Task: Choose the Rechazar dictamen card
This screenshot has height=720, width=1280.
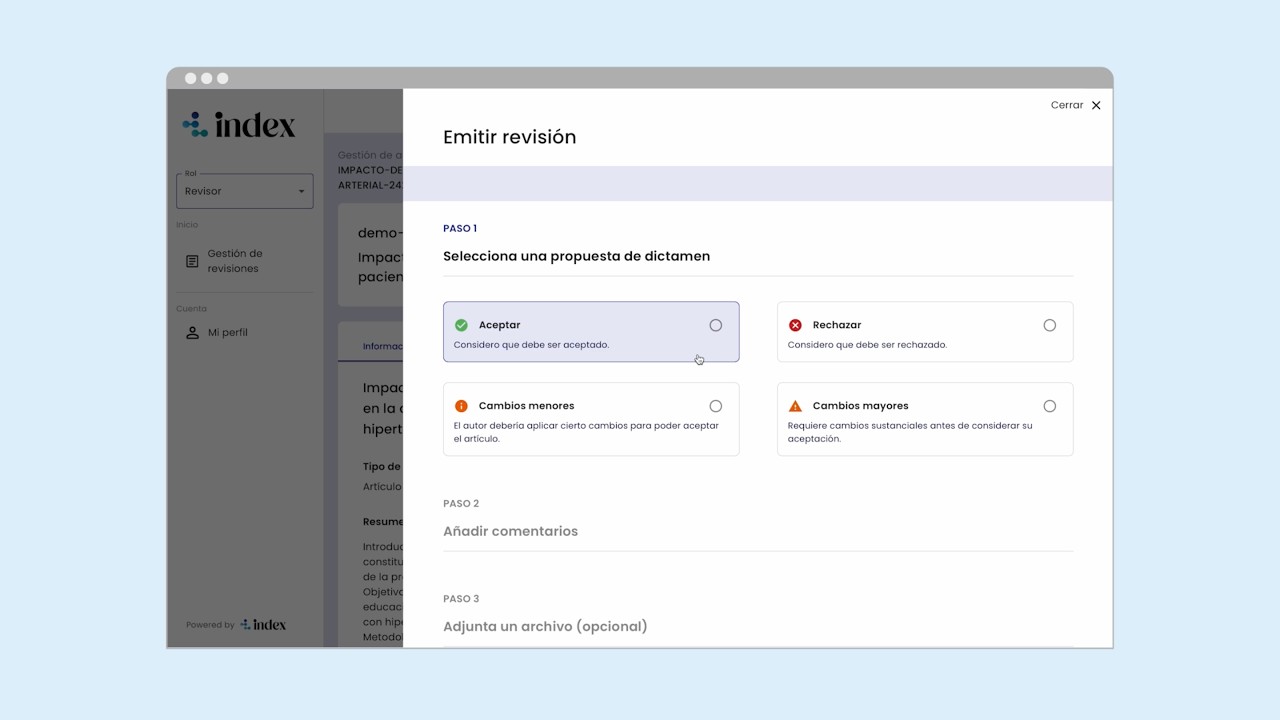Action: pos(925,332)
